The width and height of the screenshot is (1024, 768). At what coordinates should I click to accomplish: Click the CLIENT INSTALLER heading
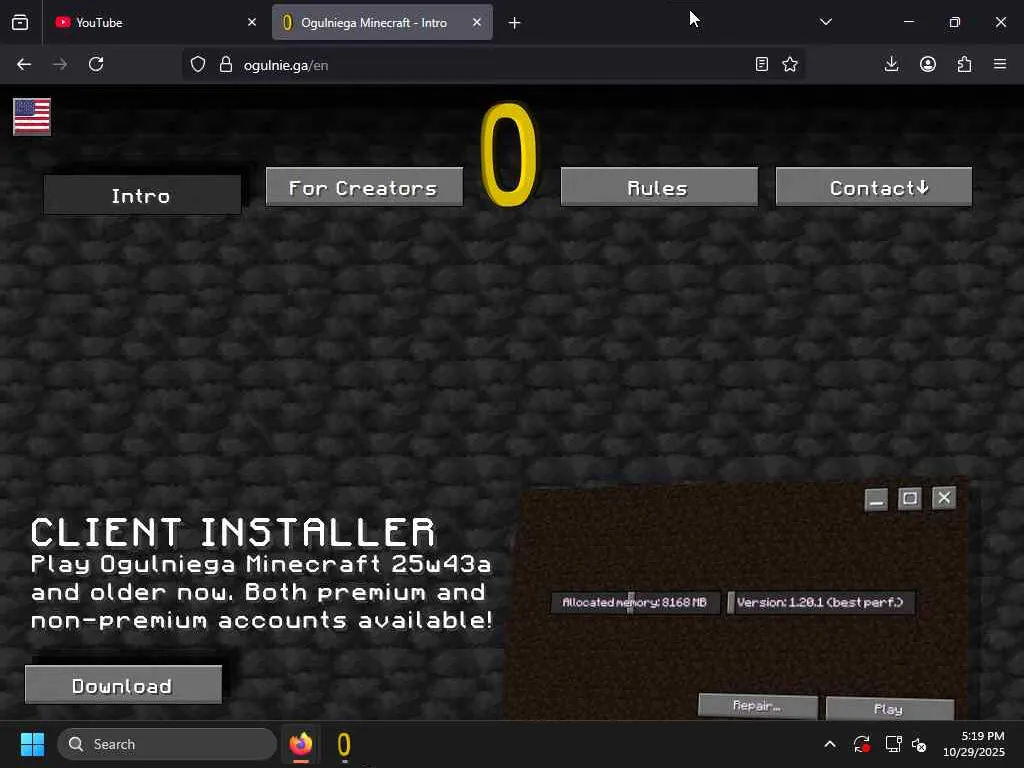pyautogui.click(x=232, y=532)
